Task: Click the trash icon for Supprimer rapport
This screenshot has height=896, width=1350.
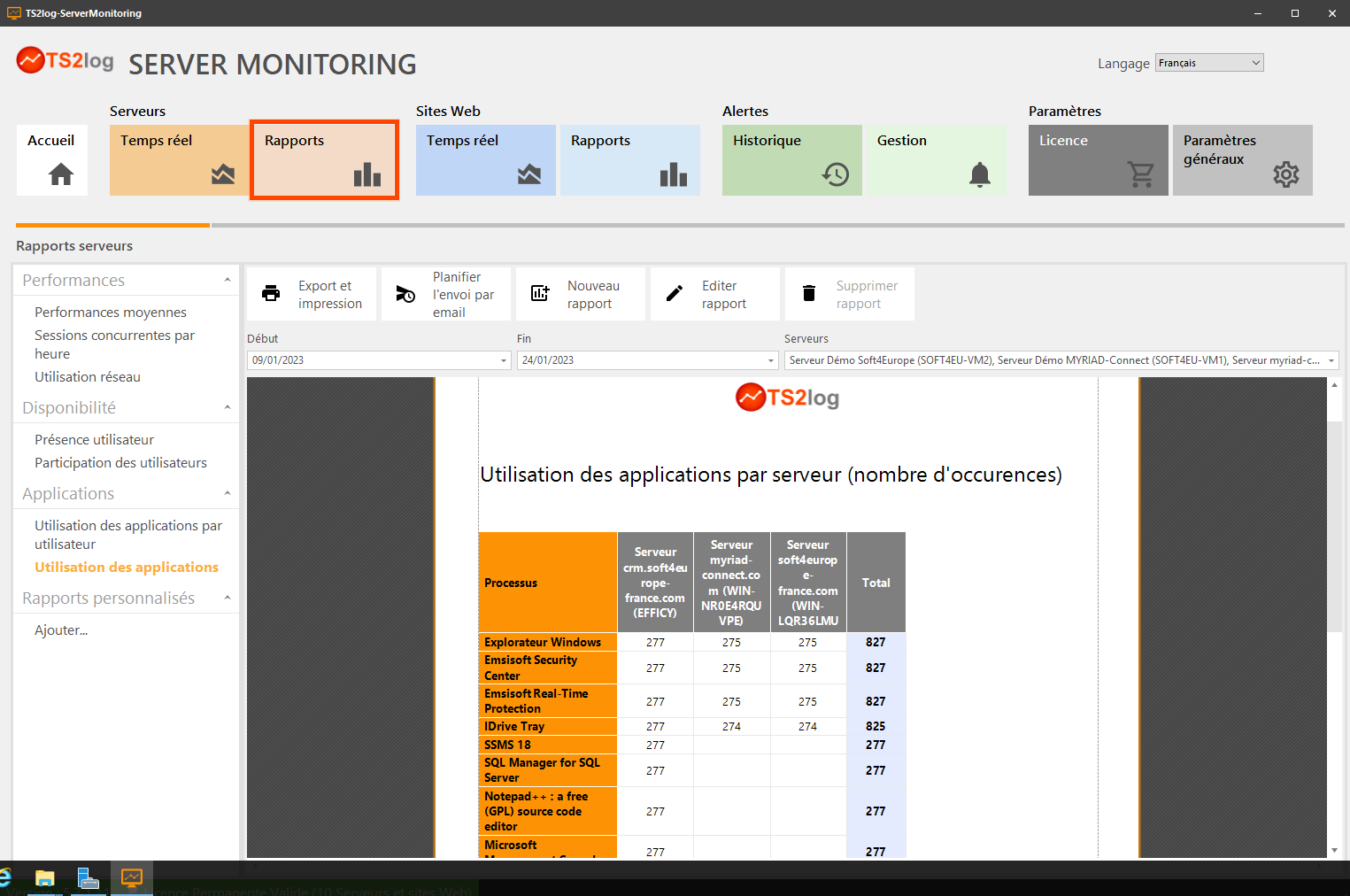Action: point(809,294)
